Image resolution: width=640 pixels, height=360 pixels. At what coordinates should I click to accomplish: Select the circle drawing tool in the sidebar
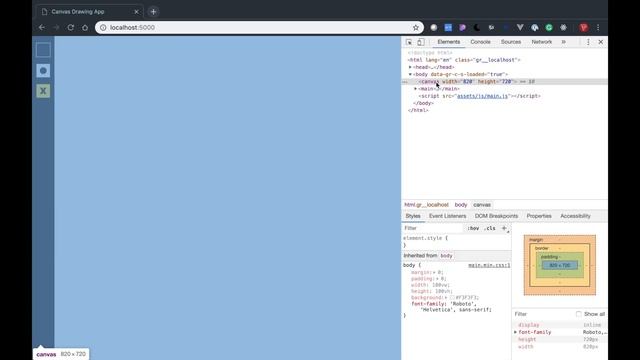click(43, 71)
